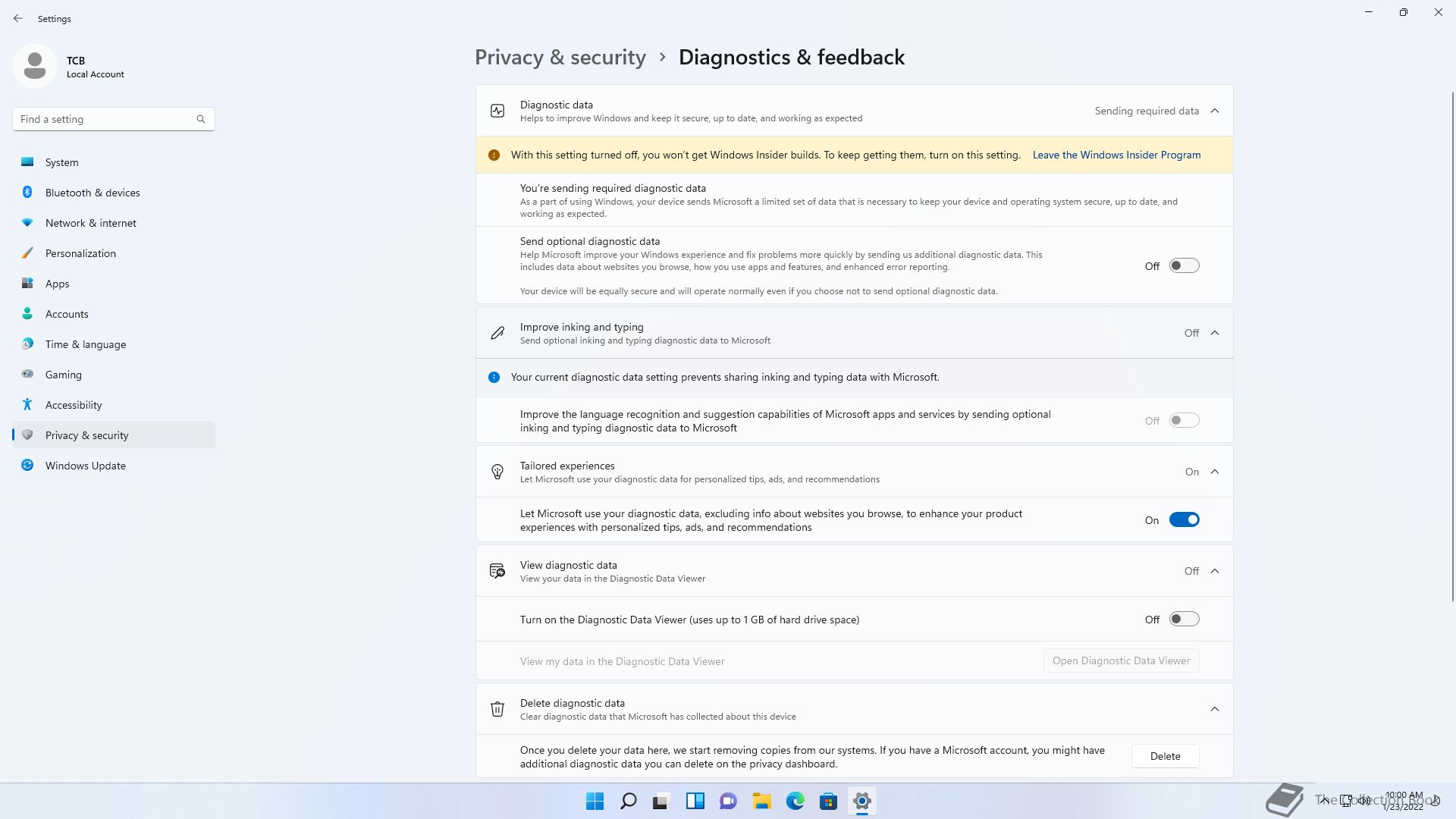Click Leave the Windows Insider Program link
This screenshot has height=819, width=1456.
coord(1116,155)
